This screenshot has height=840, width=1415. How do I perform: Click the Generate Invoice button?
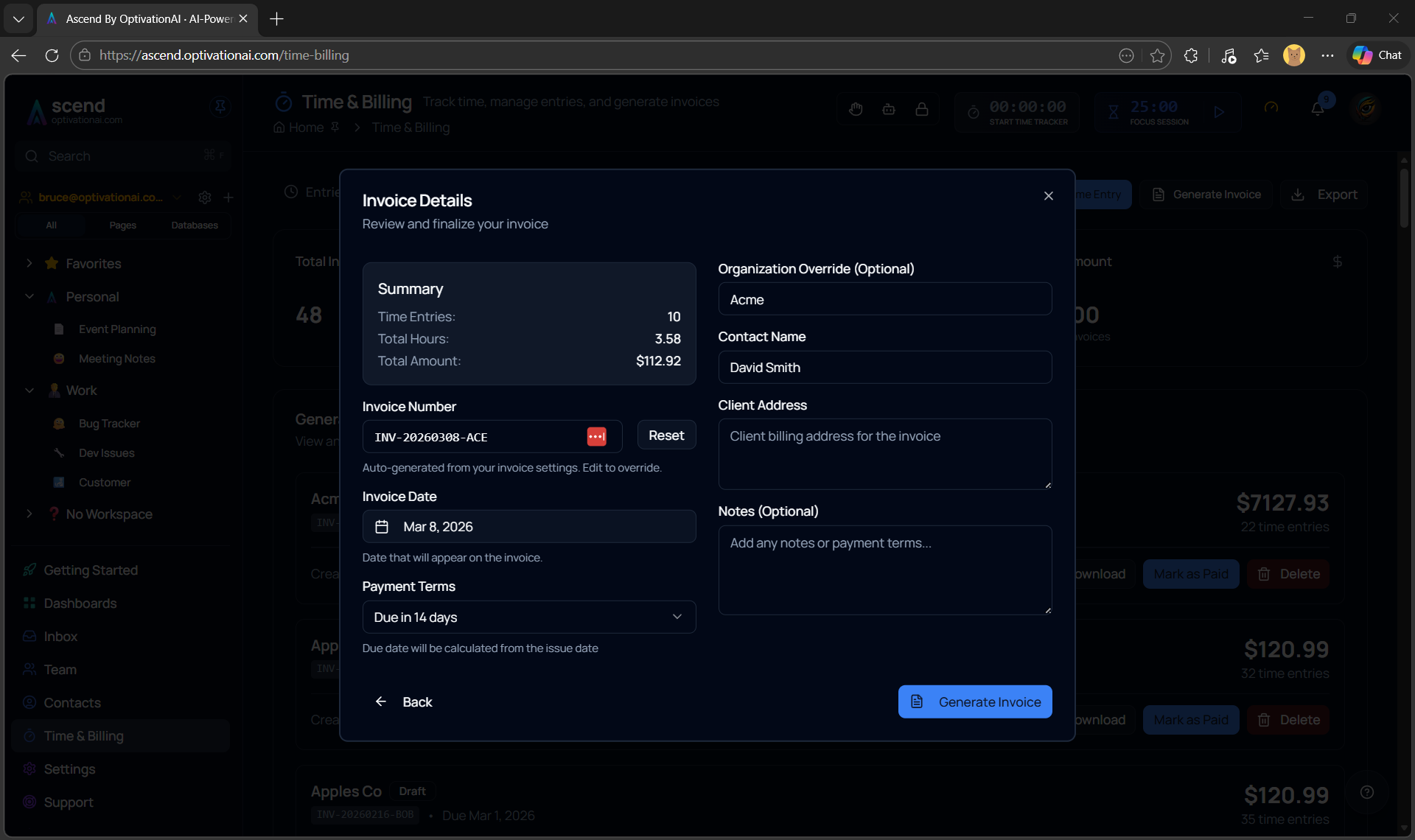[x=974, y=701]
